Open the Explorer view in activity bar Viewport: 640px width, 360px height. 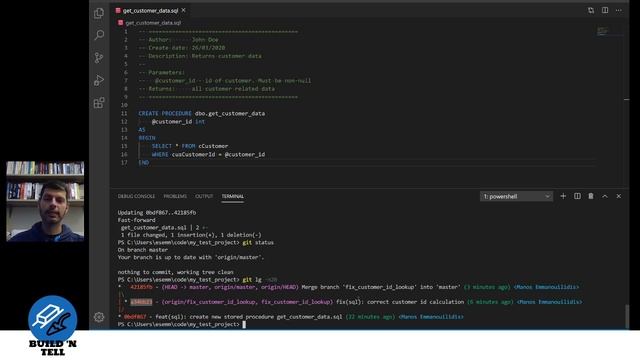pos(99,13)
